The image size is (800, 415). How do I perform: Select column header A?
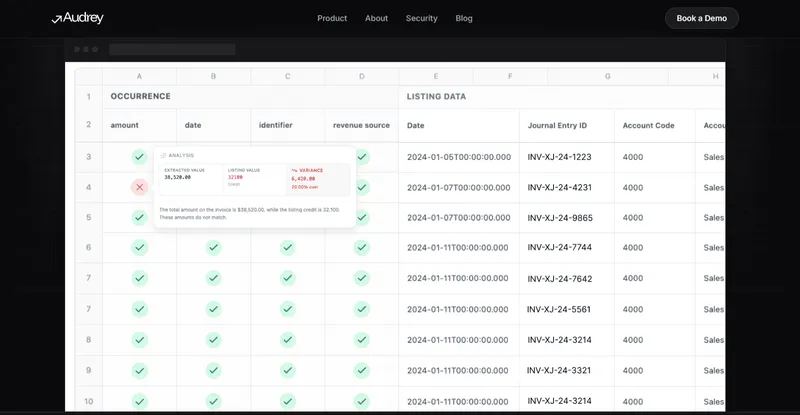(139, 76)
